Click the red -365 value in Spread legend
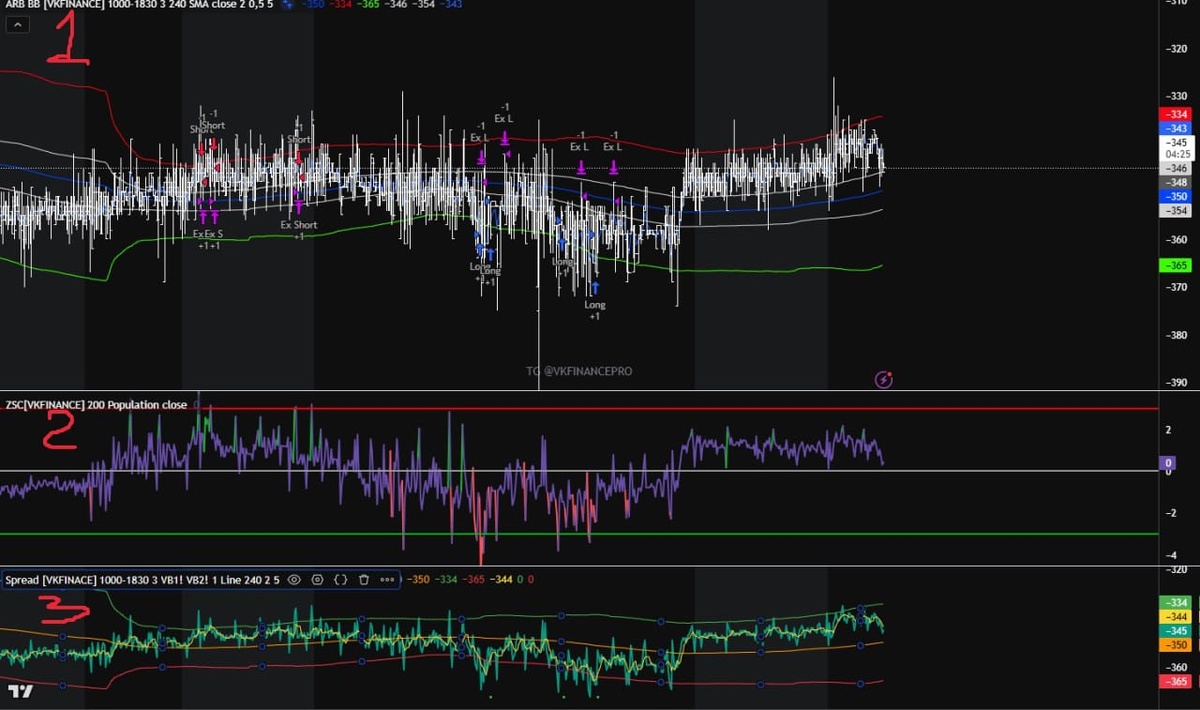This screenshot has height=710, width=1200. point(472,580)
